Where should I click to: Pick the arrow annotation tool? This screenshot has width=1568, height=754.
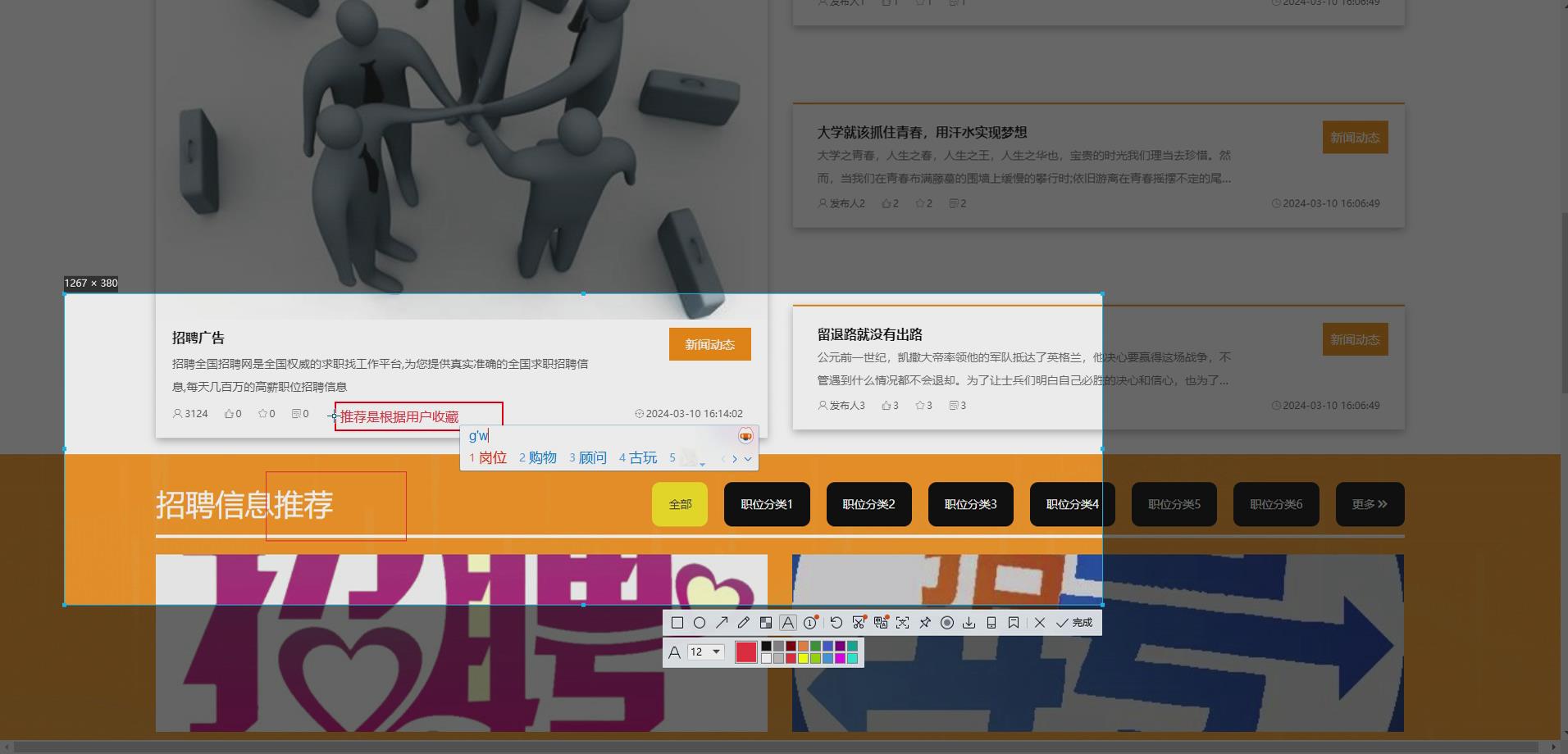coord(721,623)
